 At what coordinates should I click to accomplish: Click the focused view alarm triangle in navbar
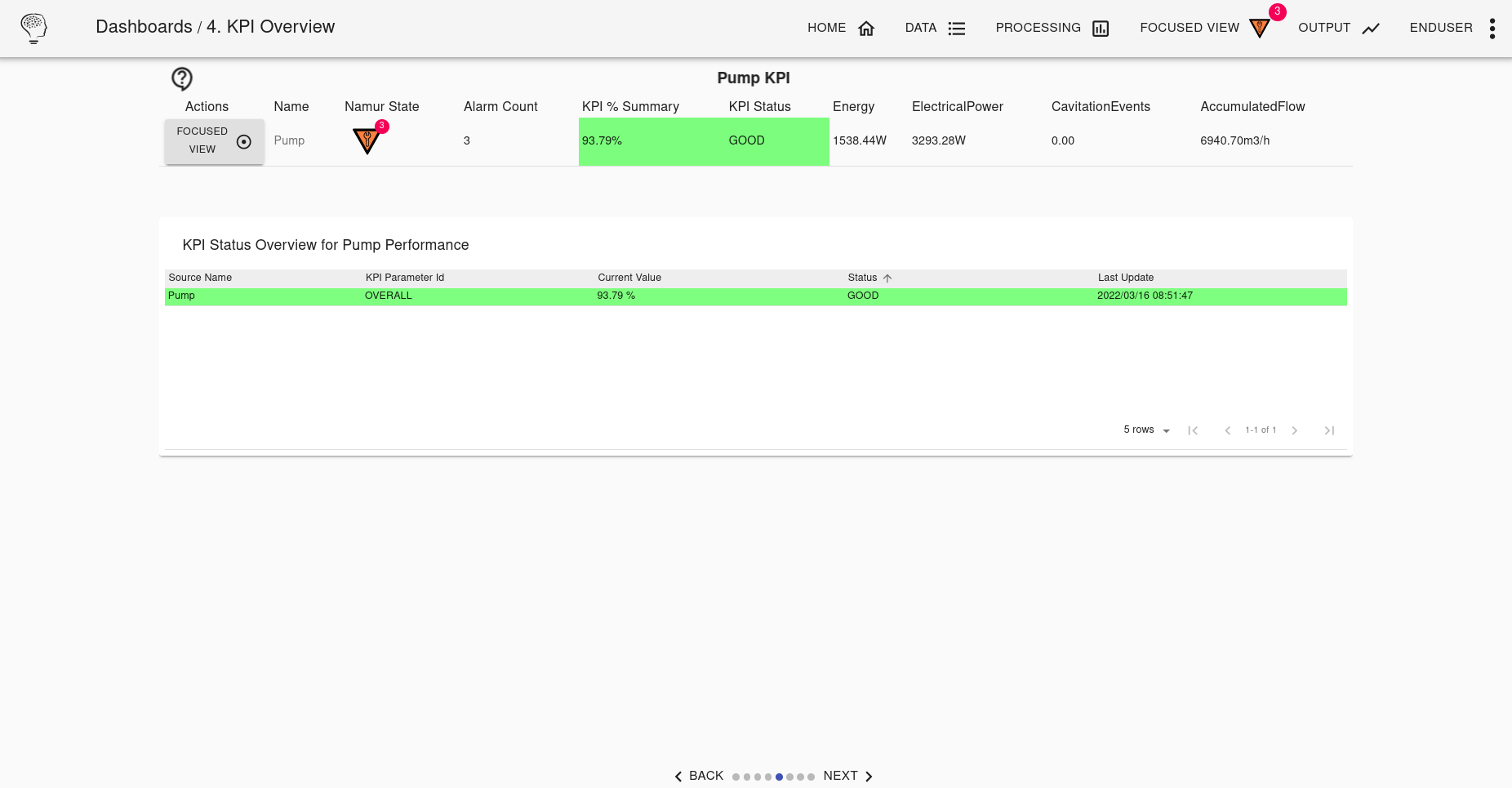pyautogui.click(x=1260, y=29)
